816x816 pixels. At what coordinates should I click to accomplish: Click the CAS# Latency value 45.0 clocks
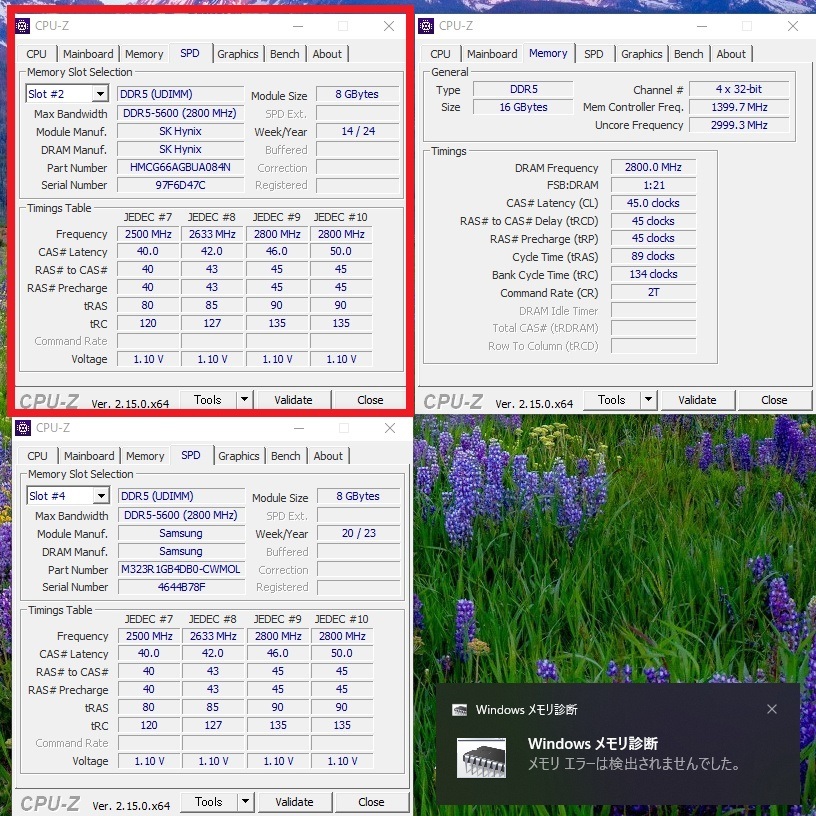pyautogui.click(x=653, y=203)
